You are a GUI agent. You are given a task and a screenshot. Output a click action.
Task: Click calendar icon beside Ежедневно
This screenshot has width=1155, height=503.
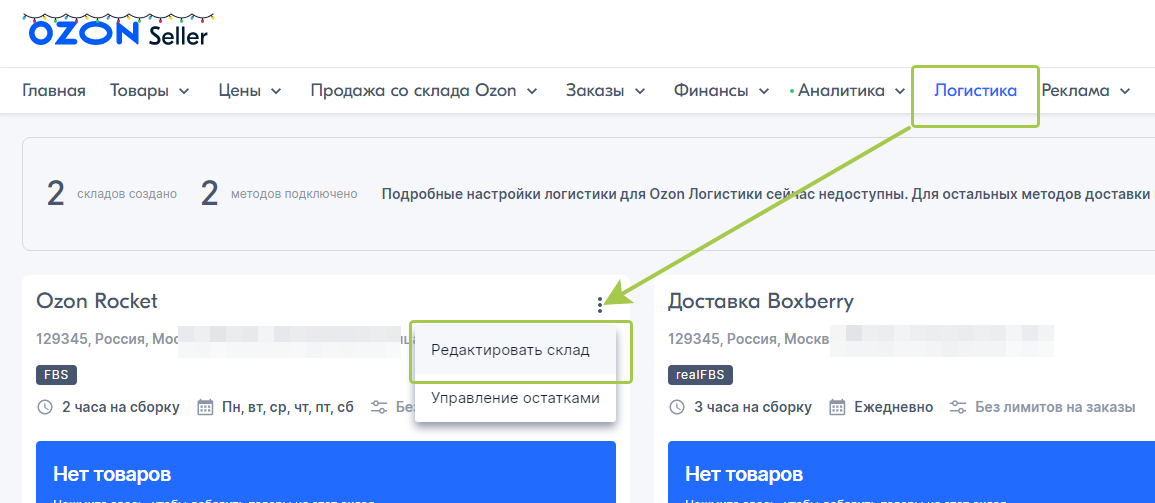(837, 407)
